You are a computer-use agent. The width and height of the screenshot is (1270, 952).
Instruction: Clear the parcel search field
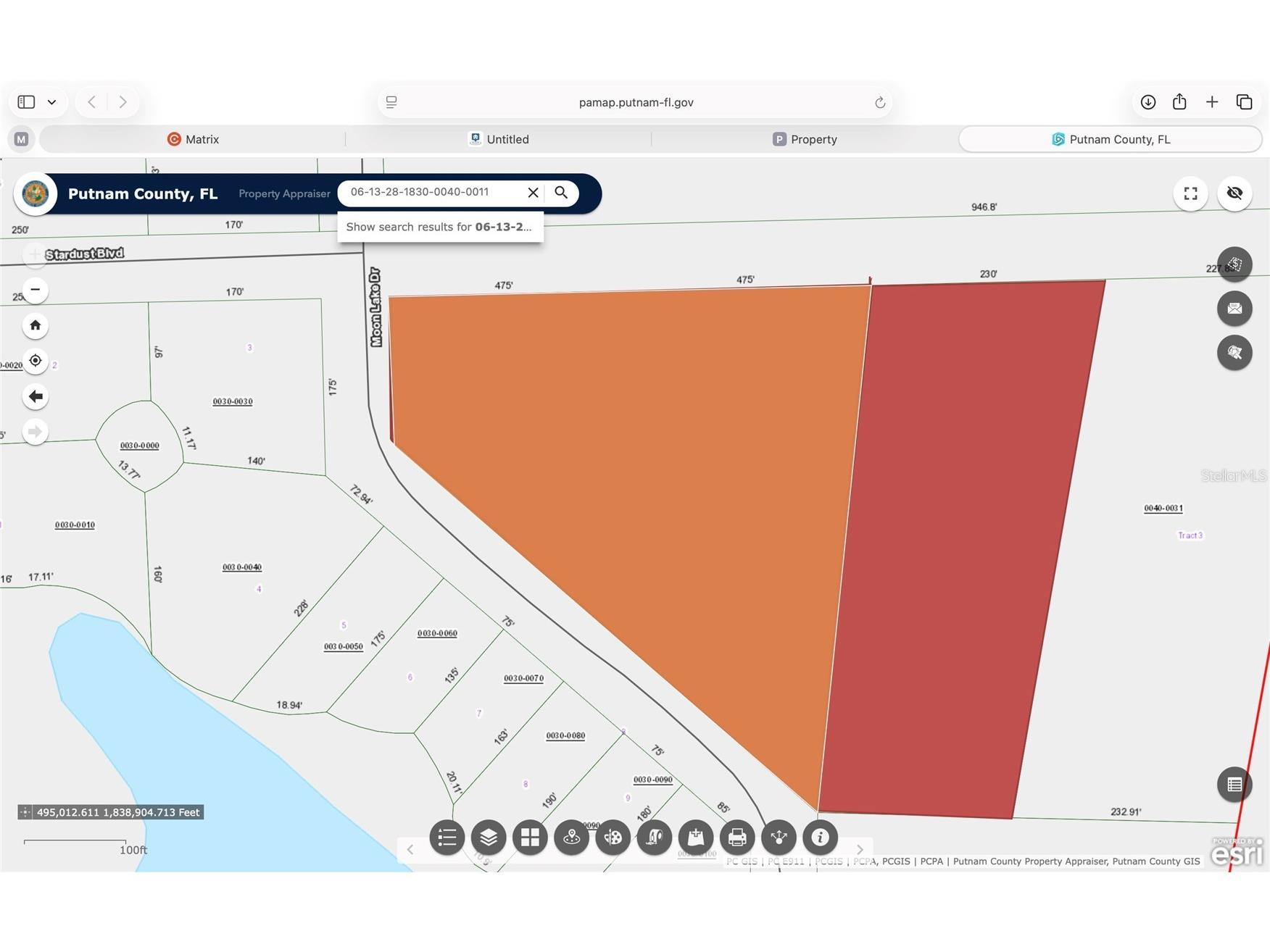(533, 193)
